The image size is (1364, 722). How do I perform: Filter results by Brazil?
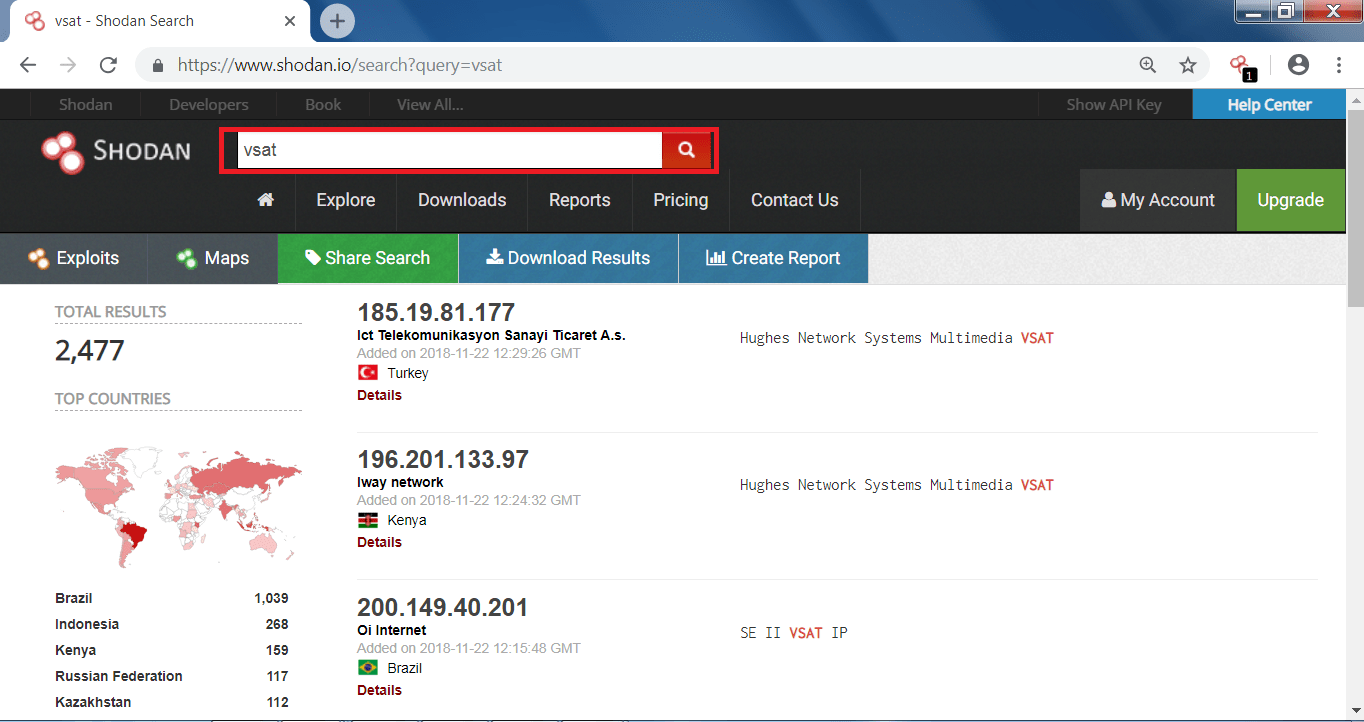tap(74, 598)
